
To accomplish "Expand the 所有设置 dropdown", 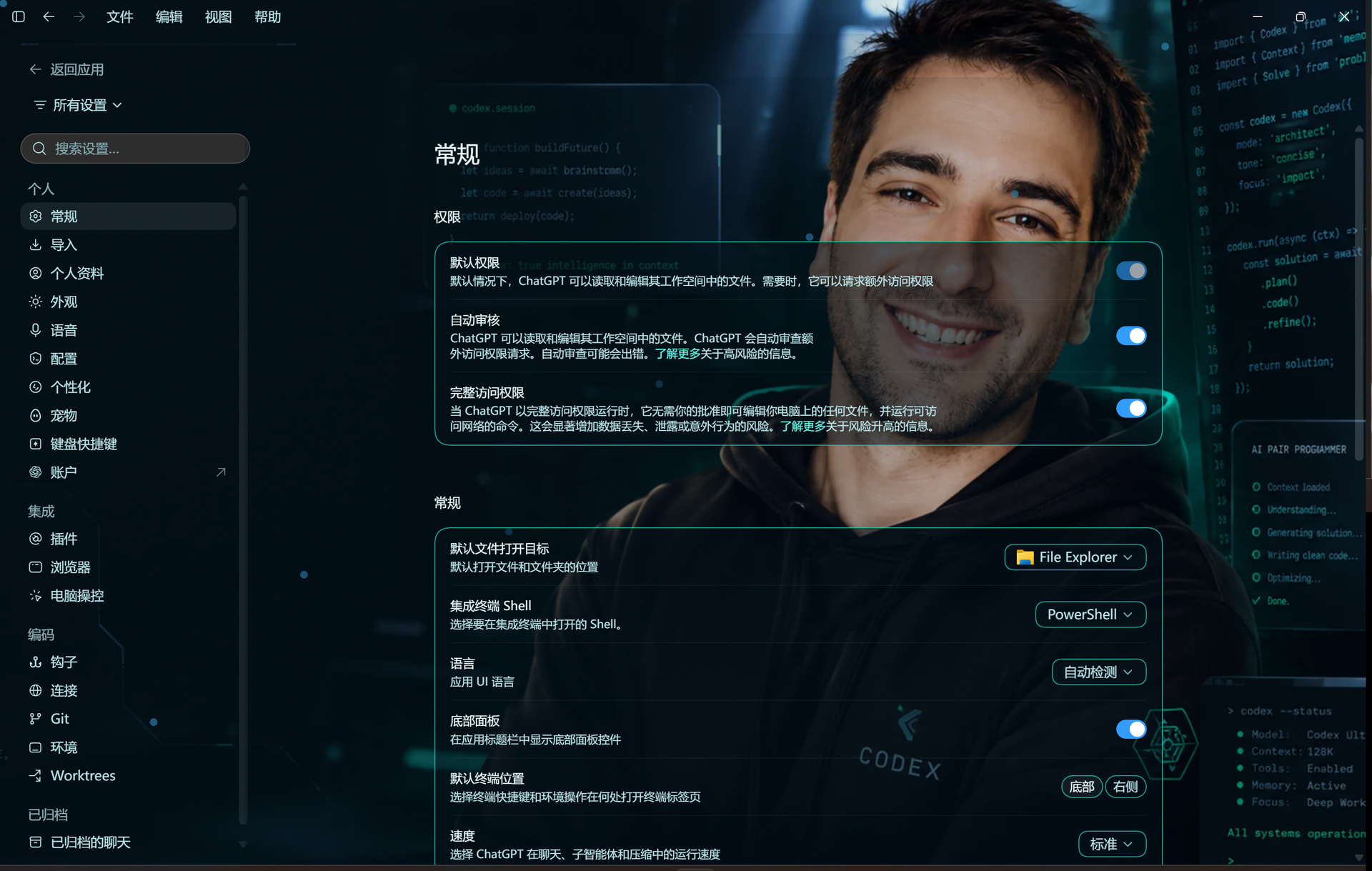I will 79,105.
